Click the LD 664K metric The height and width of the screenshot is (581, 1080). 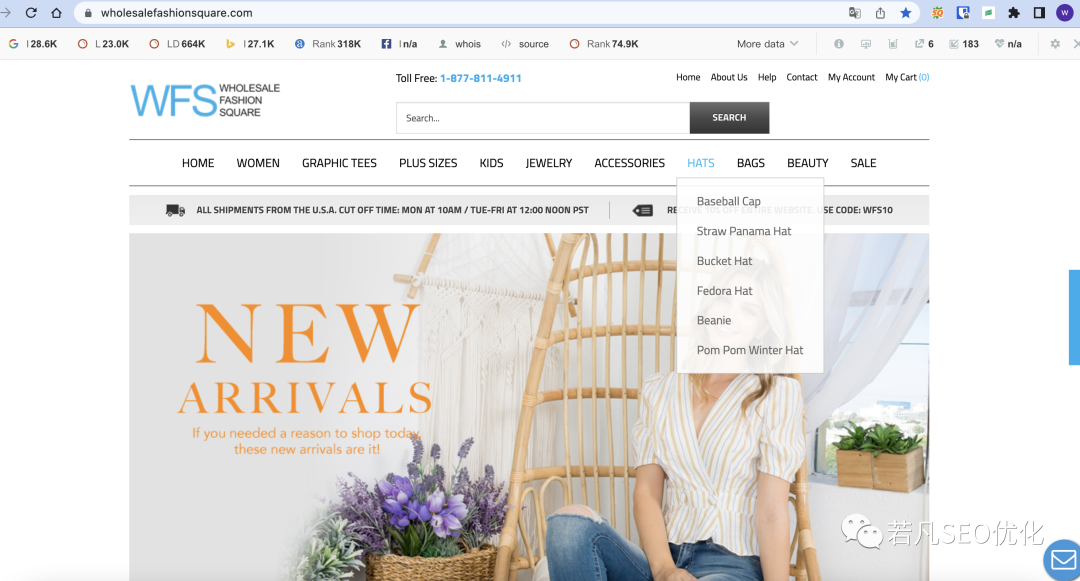tap(178, 43)
